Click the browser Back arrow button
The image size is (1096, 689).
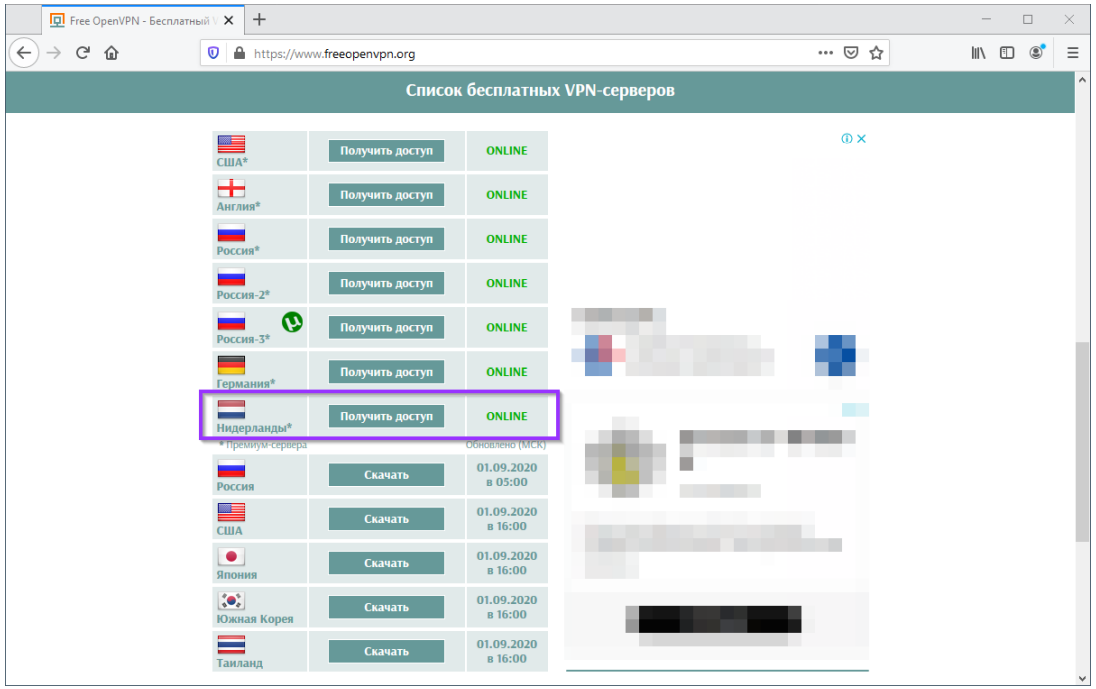(x=24, y=53)
